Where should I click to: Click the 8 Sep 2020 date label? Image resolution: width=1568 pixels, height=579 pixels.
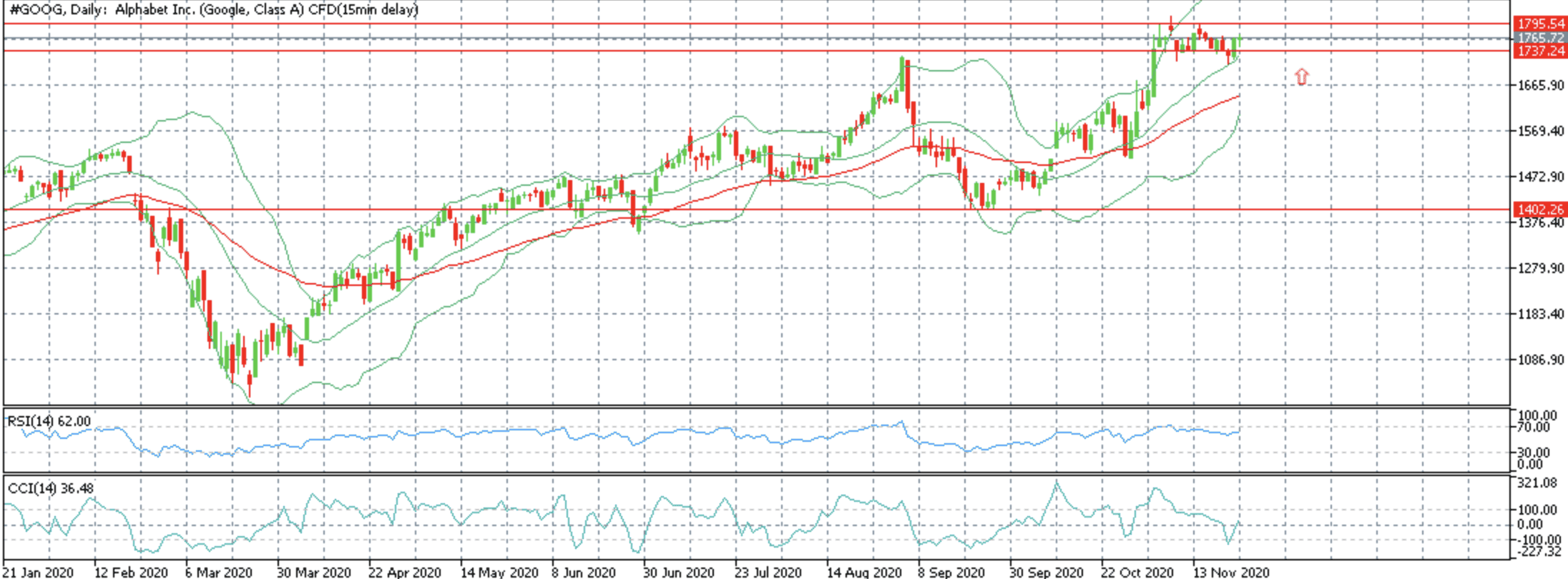pos(951,572)
